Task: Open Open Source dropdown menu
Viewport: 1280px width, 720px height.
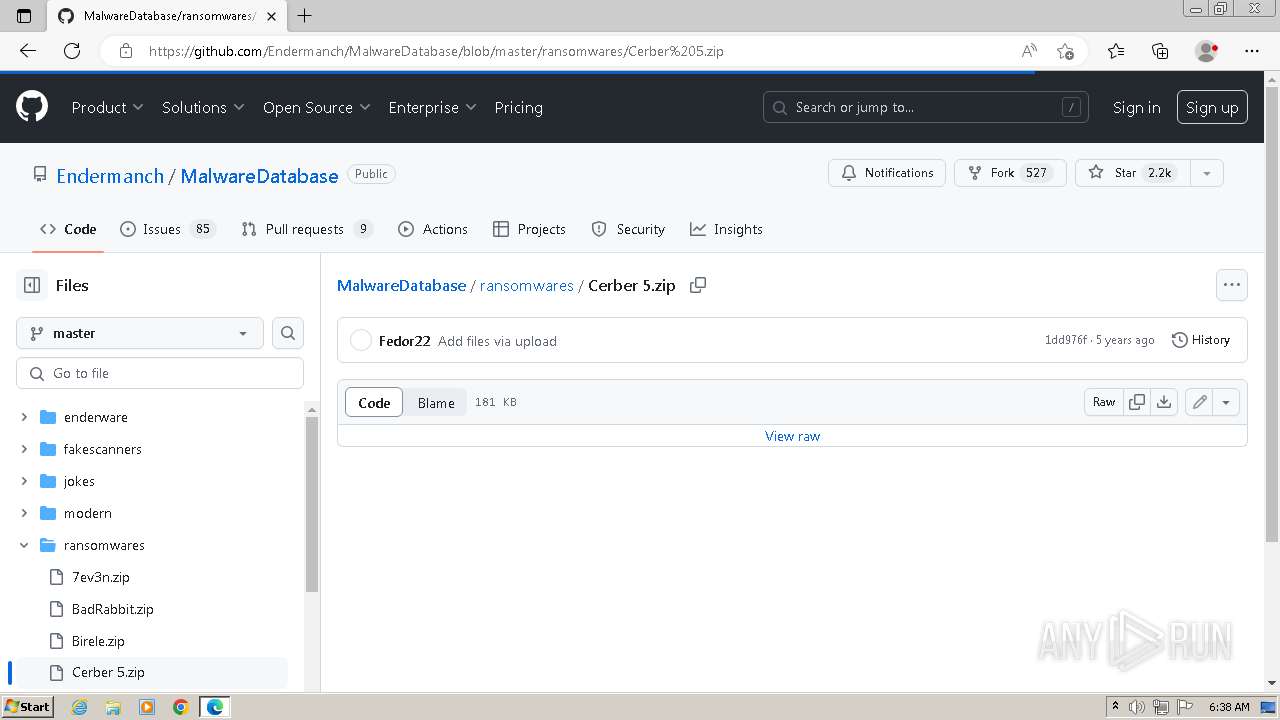Action: coord(316,107)
